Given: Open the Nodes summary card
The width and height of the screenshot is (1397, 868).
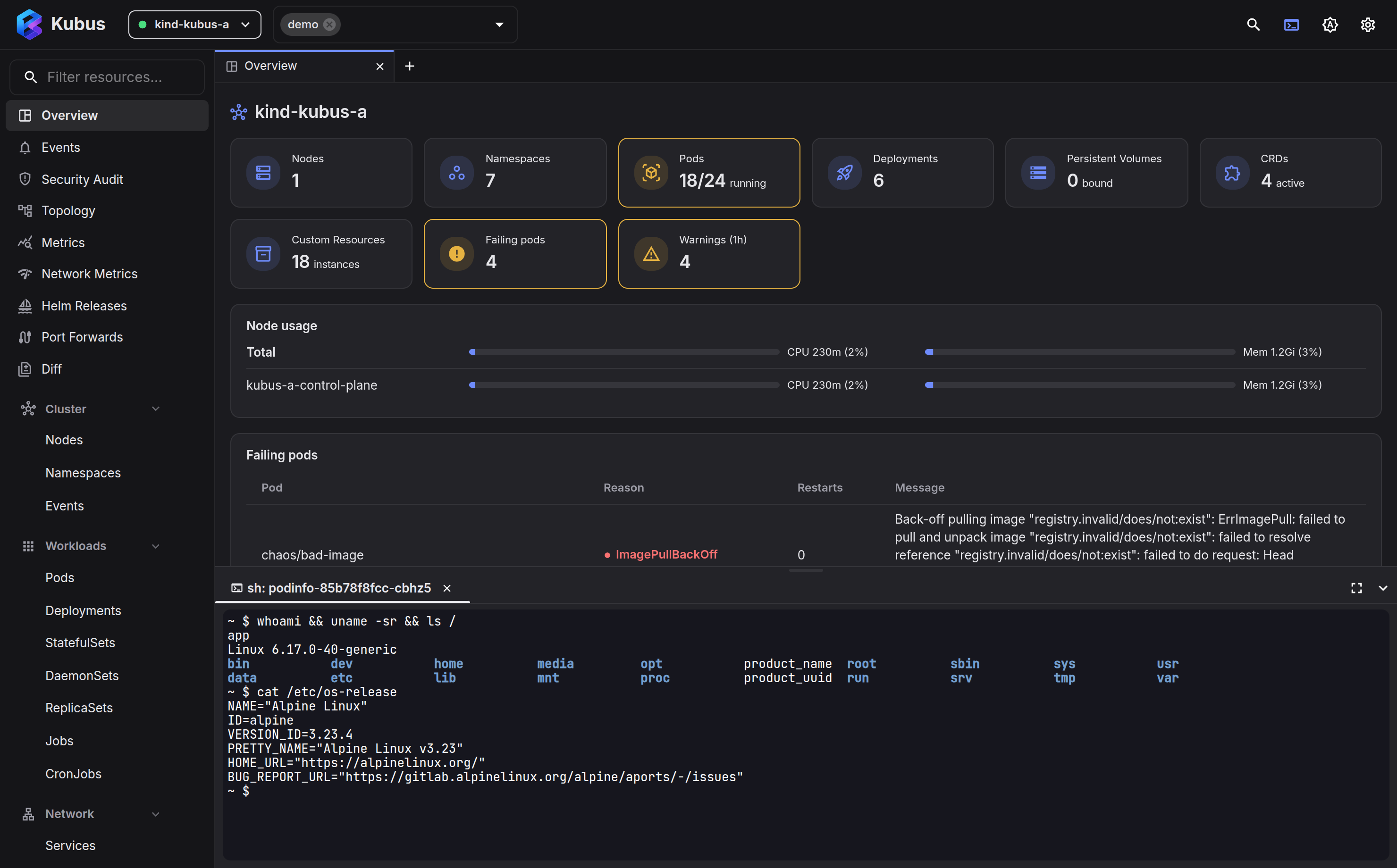Looking at the screenshot, I should click(x=321, y=172).
